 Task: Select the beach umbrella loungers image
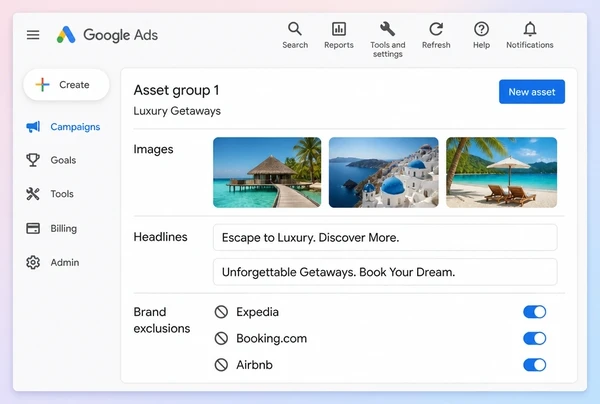pos(501,172)
